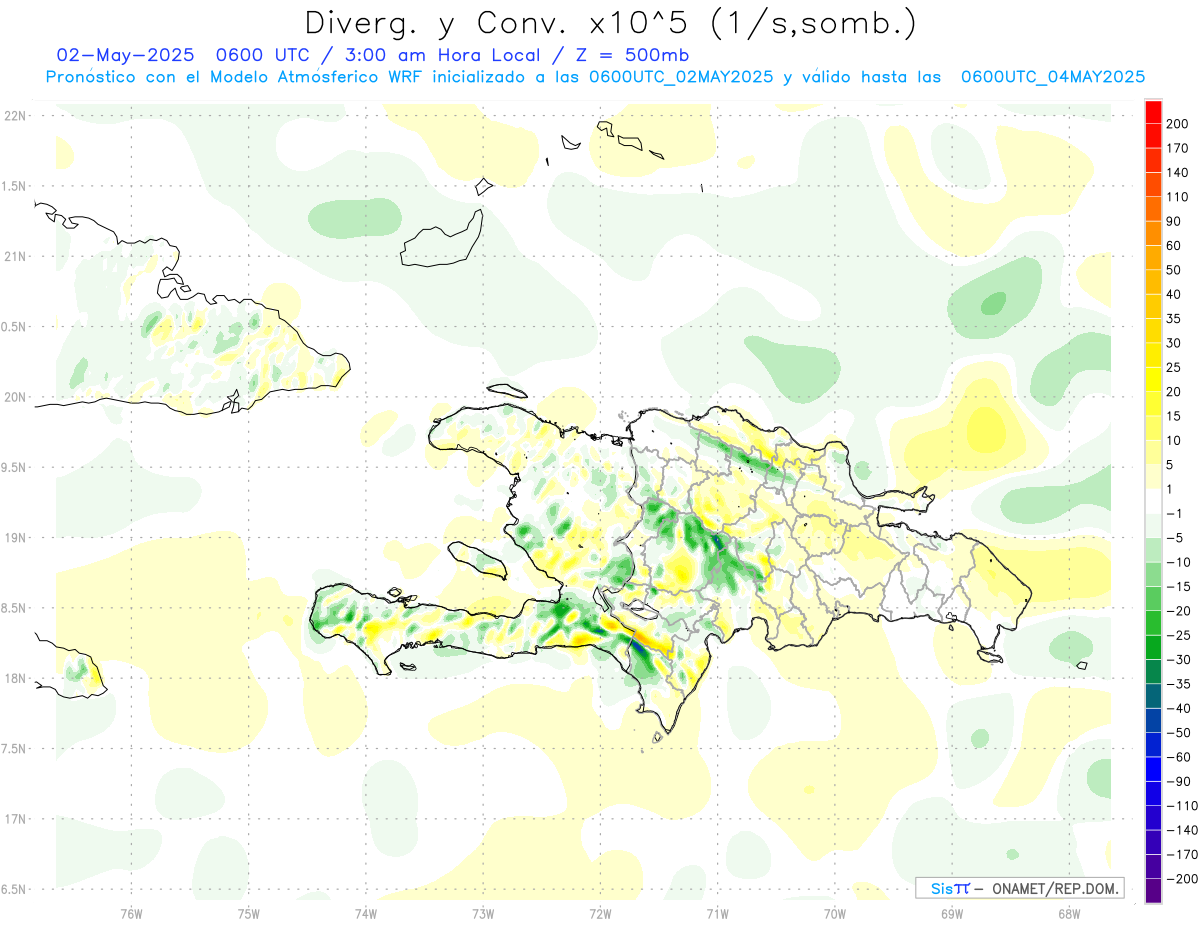Image resolution: width=1200 pixels, height=927 pixels.
Task: Click the colorbar value '-30'
Action: tap(1179, 661)
